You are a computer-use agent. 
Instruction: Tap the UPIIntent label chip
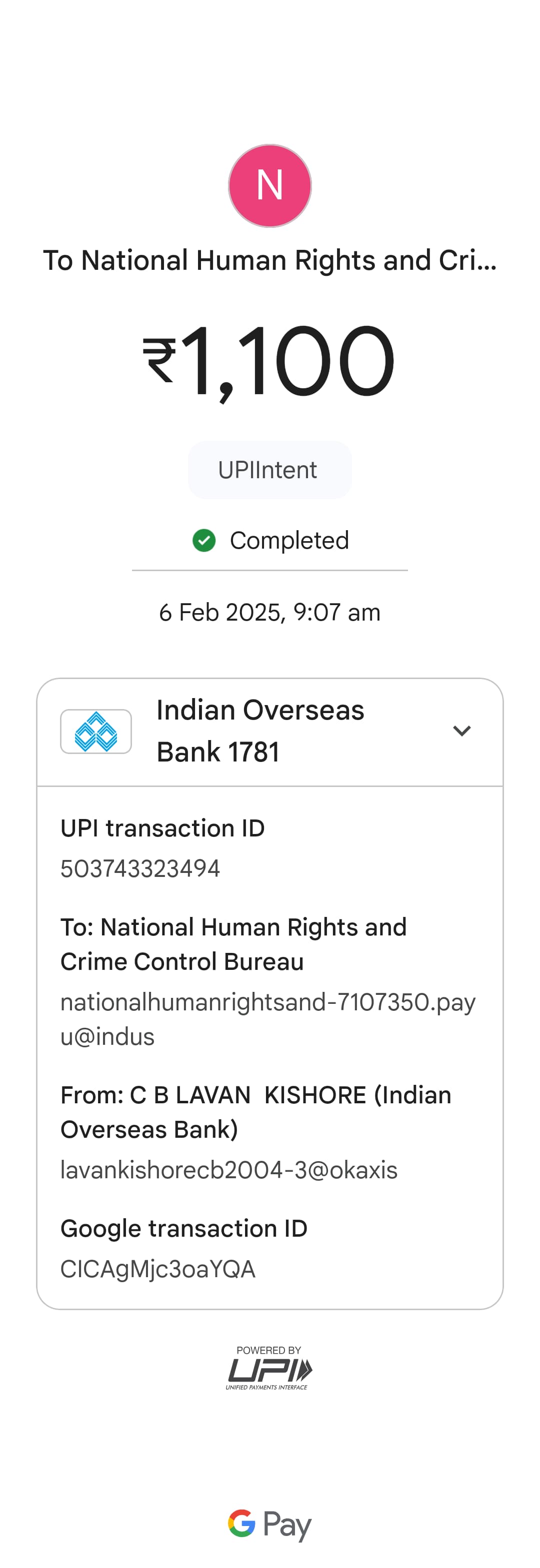(x=269, y=470)
